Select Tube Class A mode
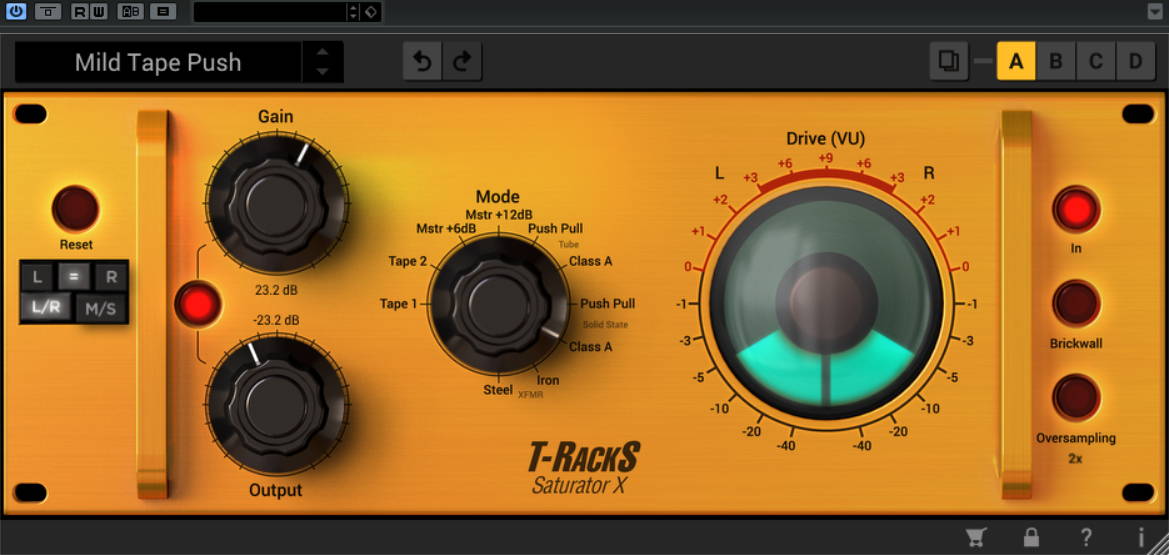 point(590,261)
